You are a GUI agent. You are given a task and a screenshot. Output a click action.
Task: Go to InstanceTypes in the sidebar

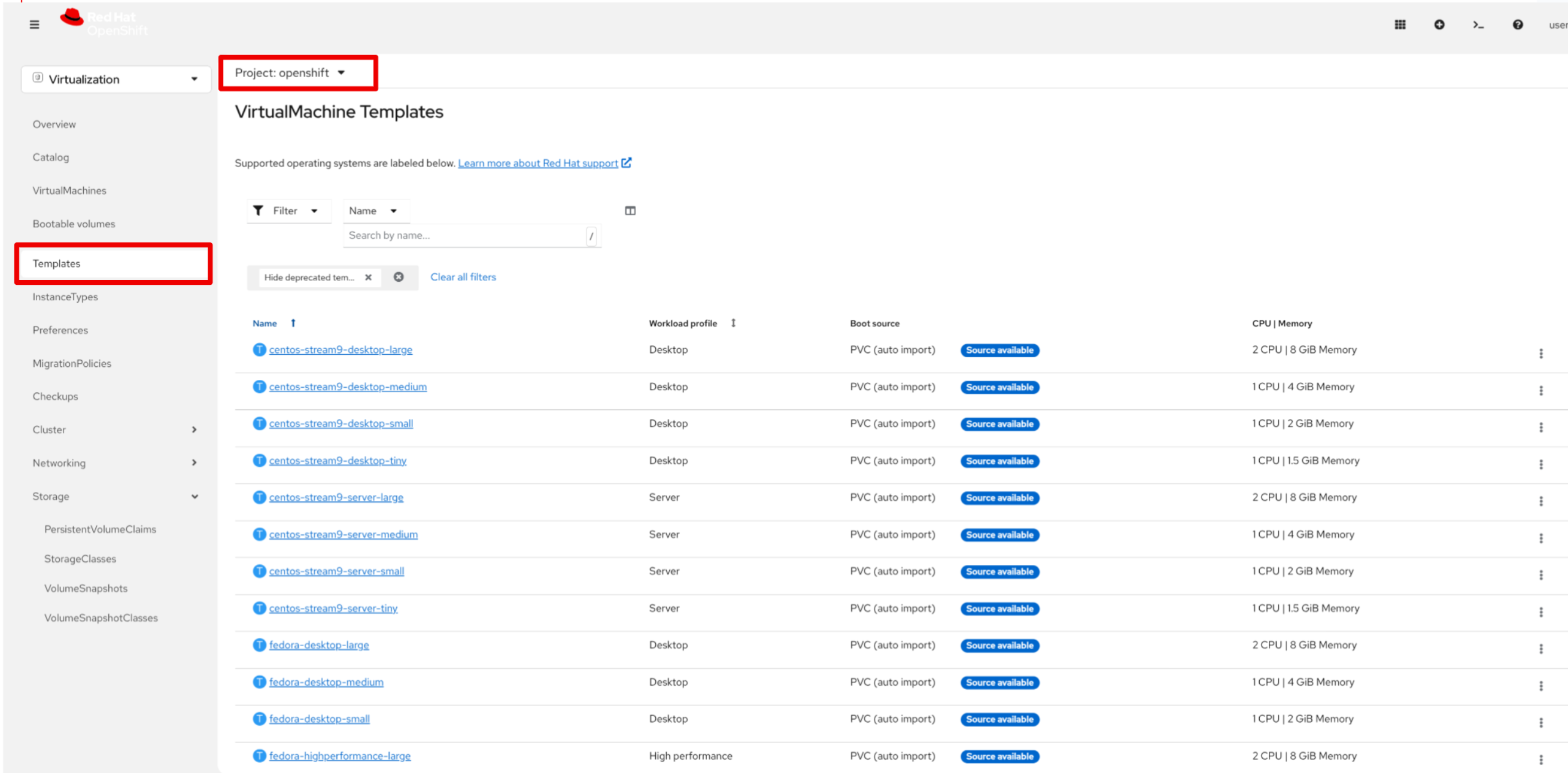tap(65, 296)
